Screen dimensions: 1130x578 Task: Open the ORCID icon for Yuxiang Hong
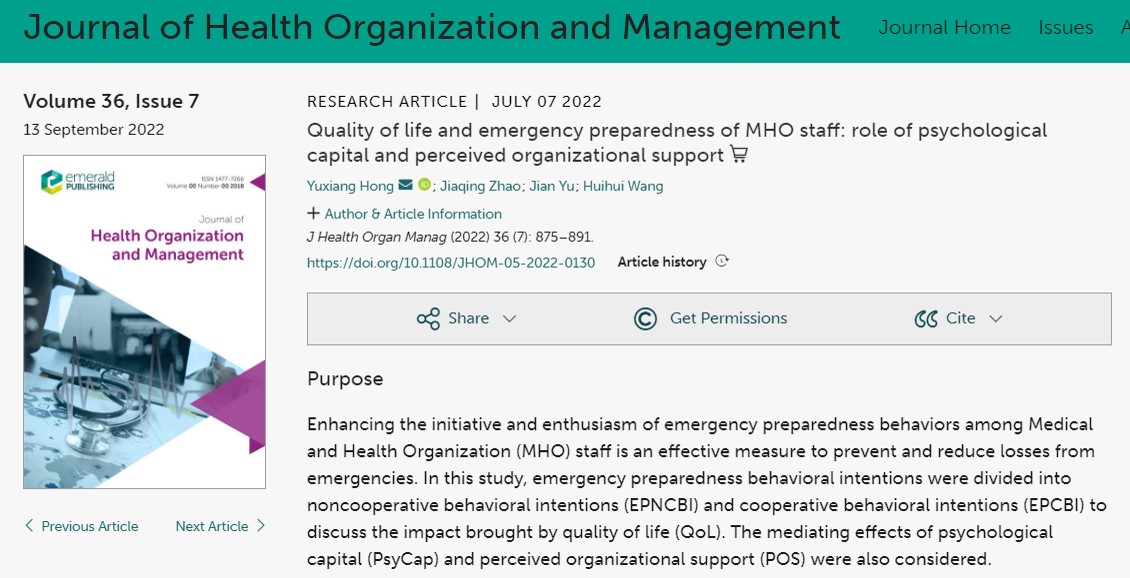tap(424, 185)
